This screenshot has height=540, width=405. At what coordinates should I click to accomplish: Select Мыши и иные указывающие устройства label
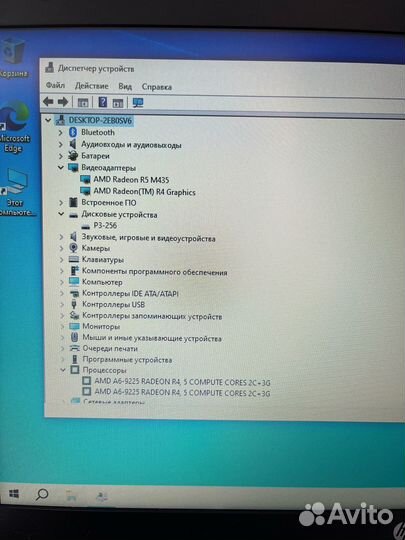pos(152,338)
